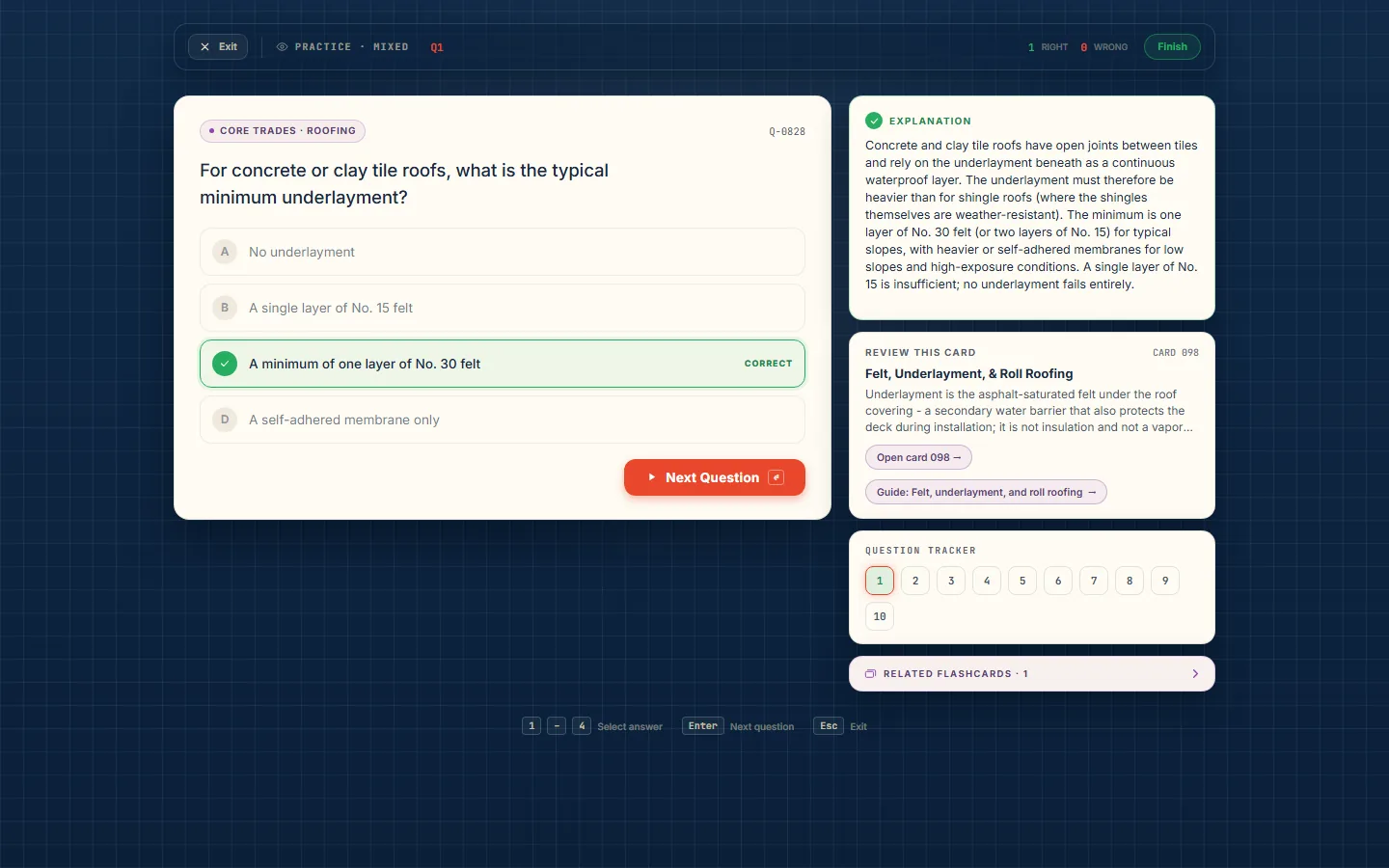The width and height of the screenshot is (1389, 868).
Task: Click the eye icon beside PRACTICE
Action: pos(283,46)
